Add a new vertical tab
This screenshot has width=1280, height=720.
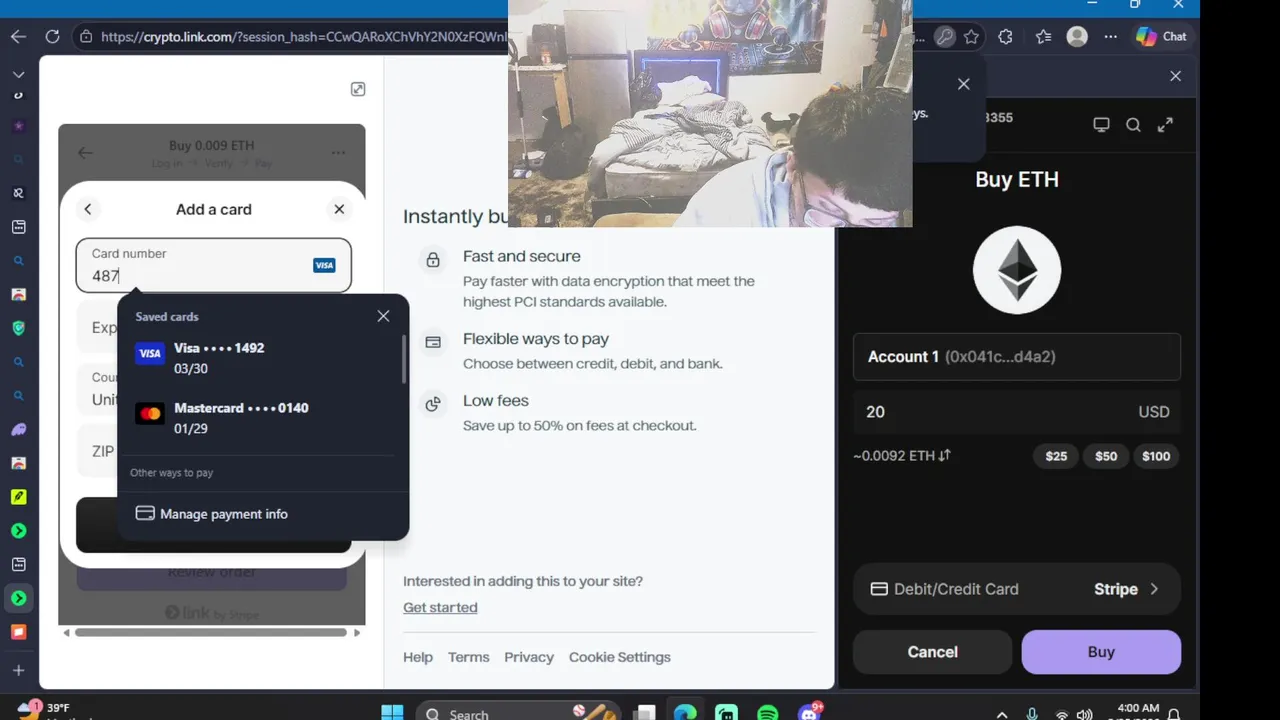coord(18,670)
